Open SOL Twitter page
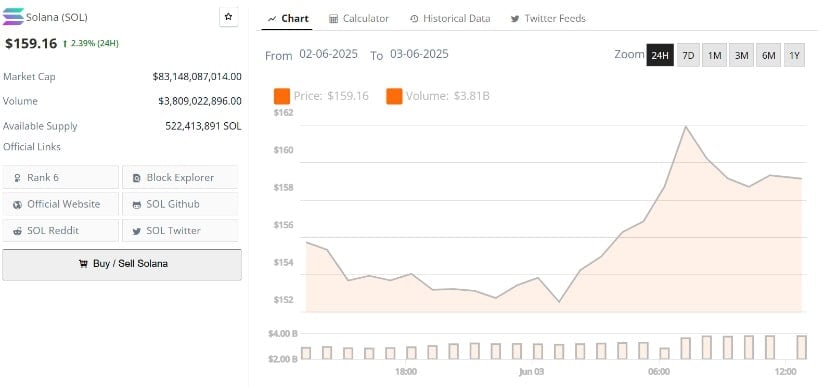Screen dimensions: 825x387 180,230
